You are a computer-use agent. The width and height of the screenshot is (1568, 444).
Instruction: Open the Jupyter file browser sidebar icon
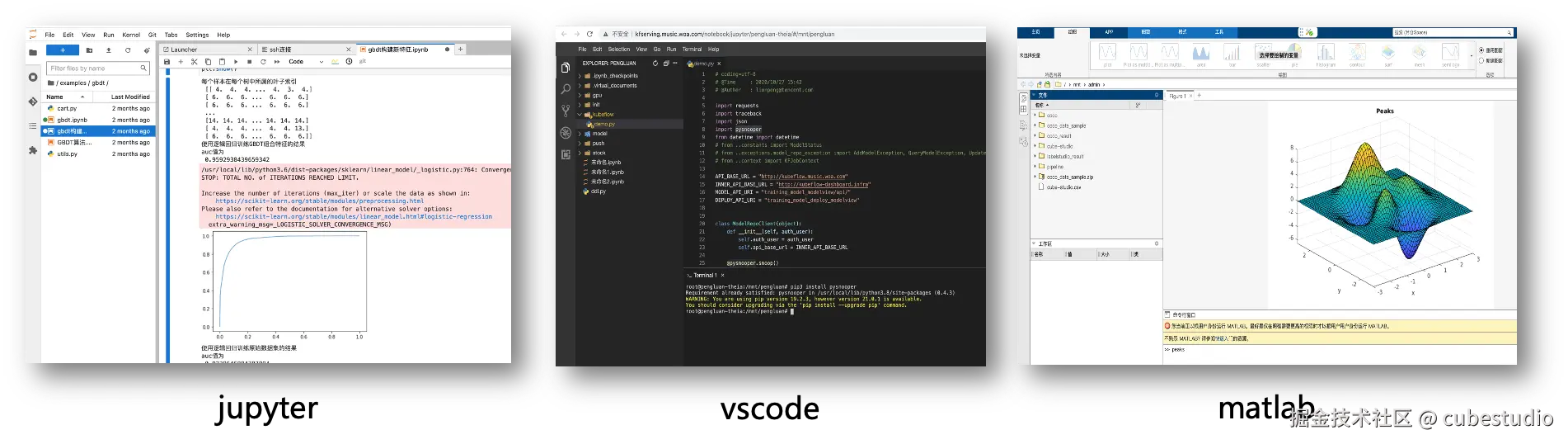[x=33, y=52]
